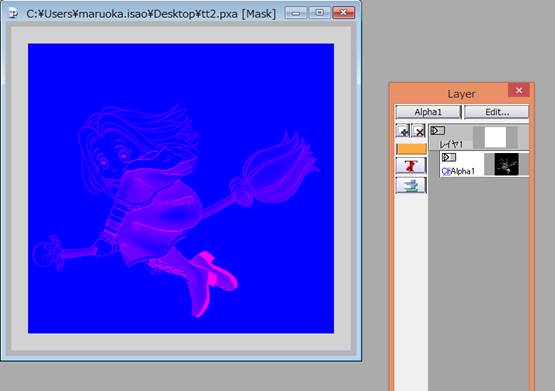Minimize the tt2.pxa image window
555x391 pixels.
[296, 13]
